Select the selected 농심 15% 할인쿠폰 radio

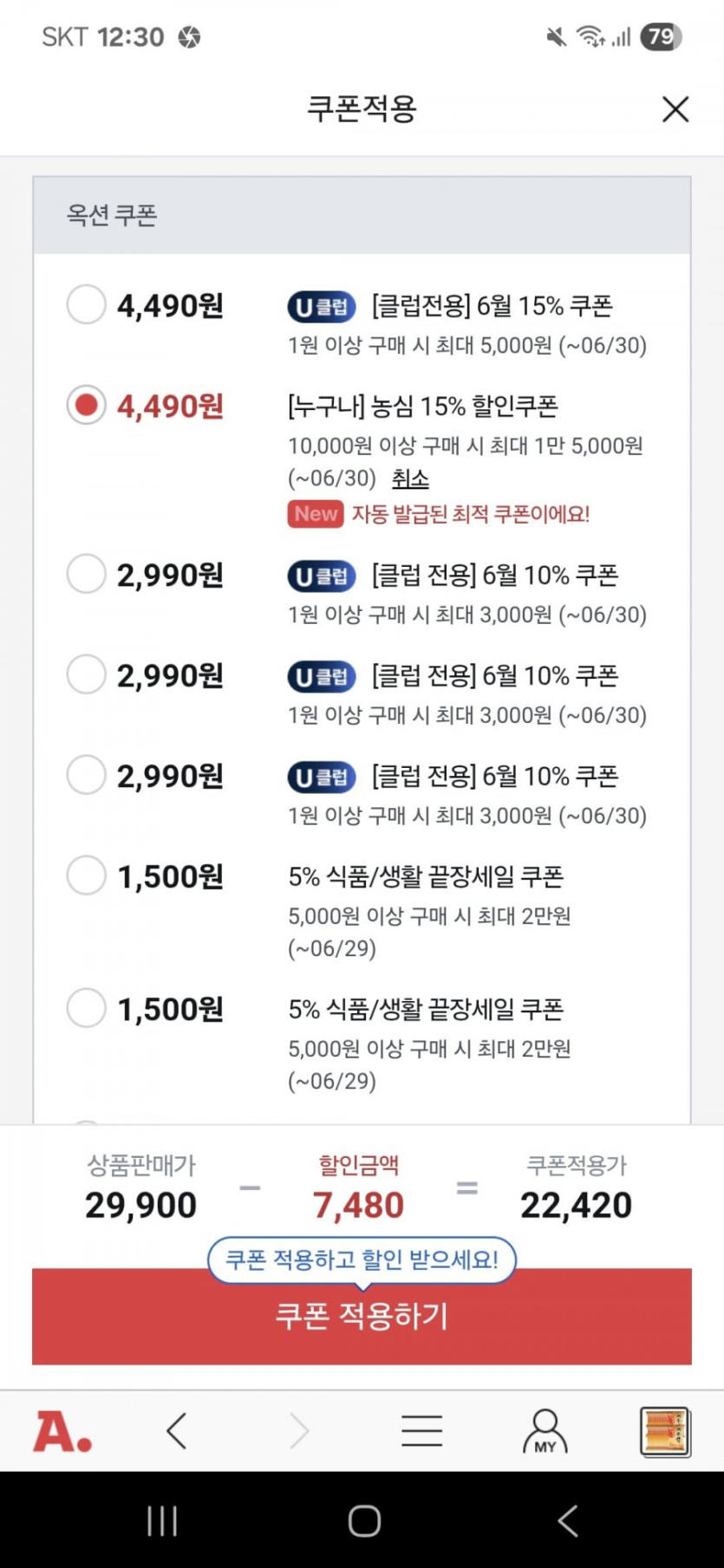click(86, 405)
